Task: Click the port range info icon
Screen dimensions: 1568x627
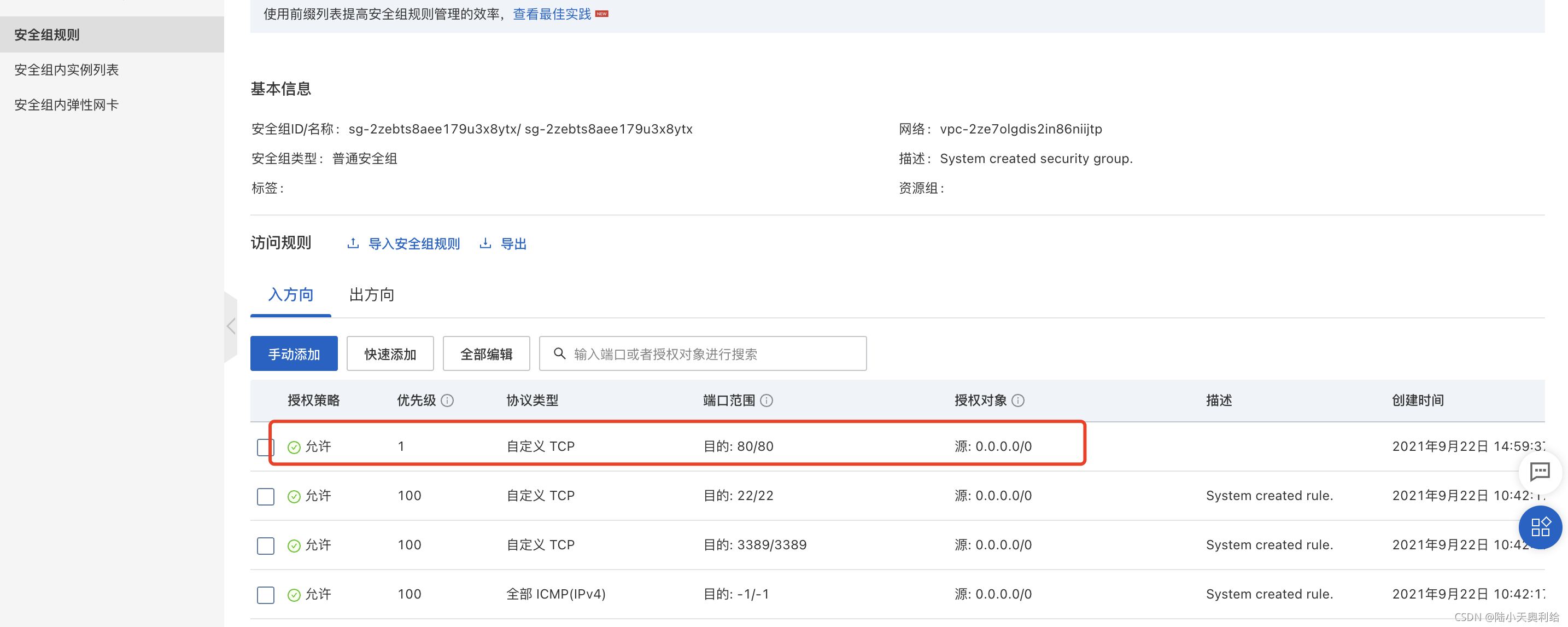Action: (x=767, y=400)
